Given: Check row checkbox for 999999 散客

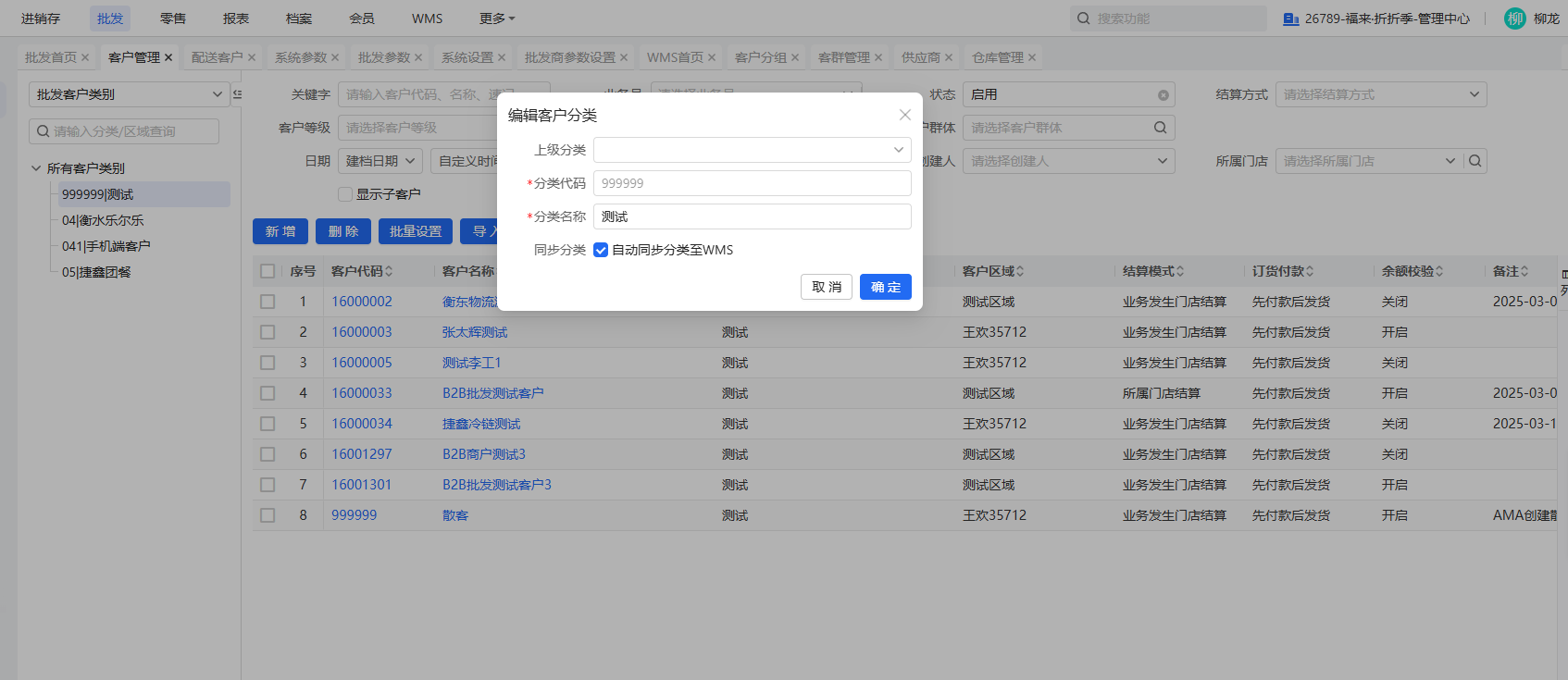Looking at the screenshot, I should coord(268,515).
